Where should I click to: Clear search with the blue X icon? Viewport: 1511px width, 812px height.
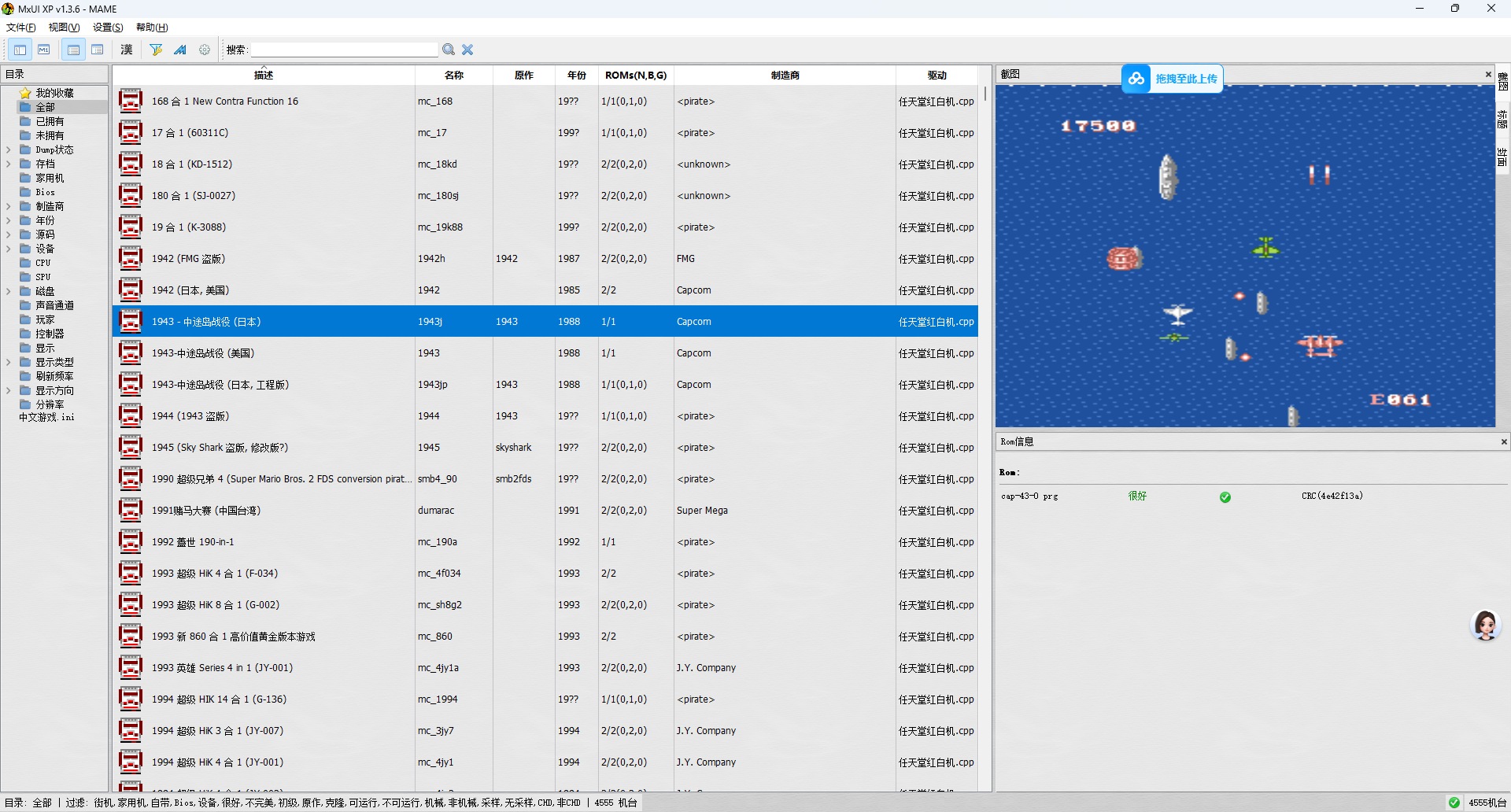(x=467, y=50)
